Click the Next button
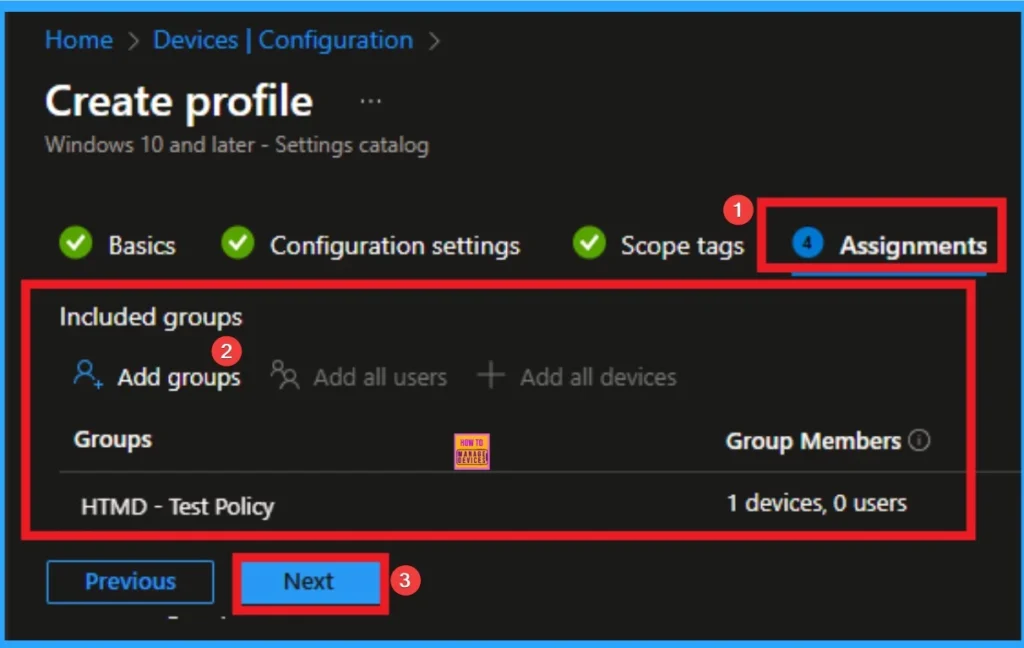 tap(308, 581)
